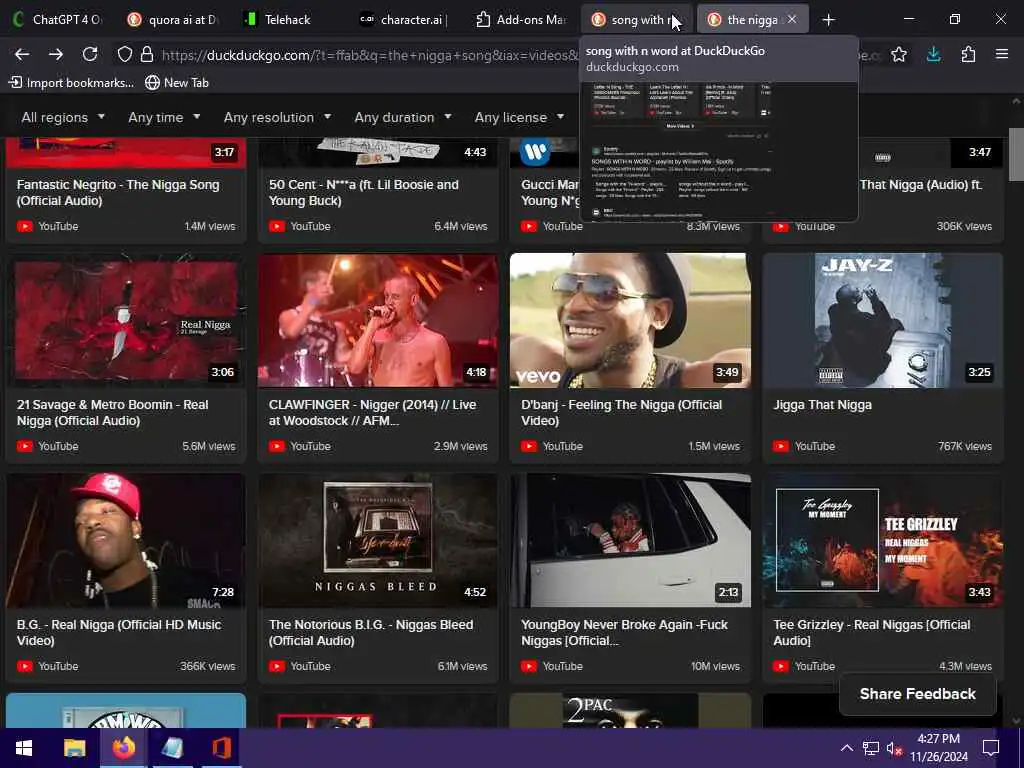Open the Firefox hamburger application menu

1002,54
